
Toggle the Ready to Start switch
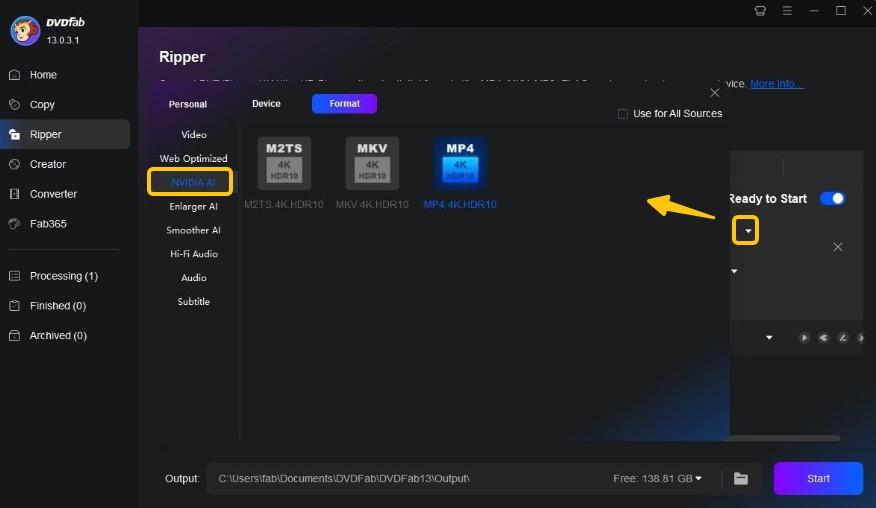[832, 198]
